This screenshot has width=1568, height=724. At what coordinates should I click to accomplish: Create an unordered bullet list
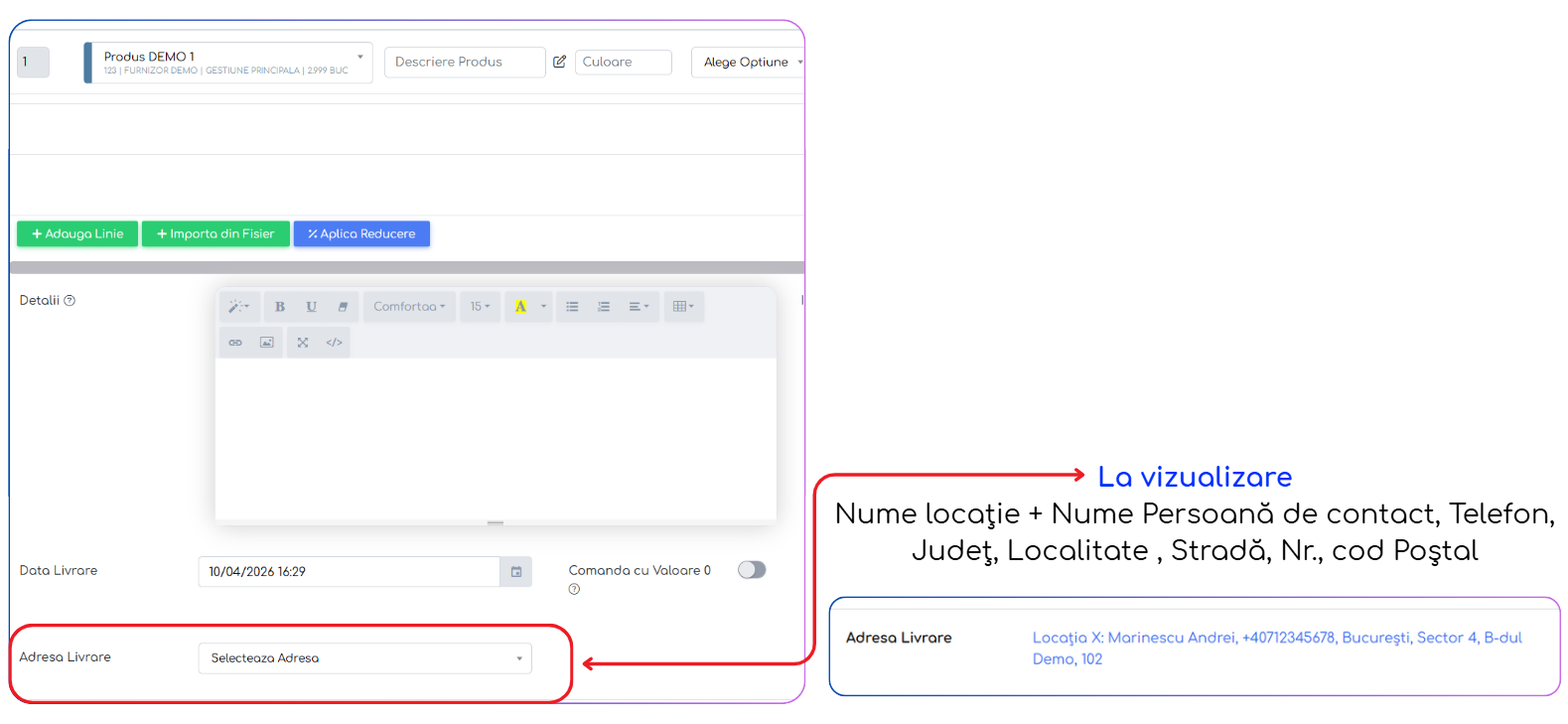572,307
